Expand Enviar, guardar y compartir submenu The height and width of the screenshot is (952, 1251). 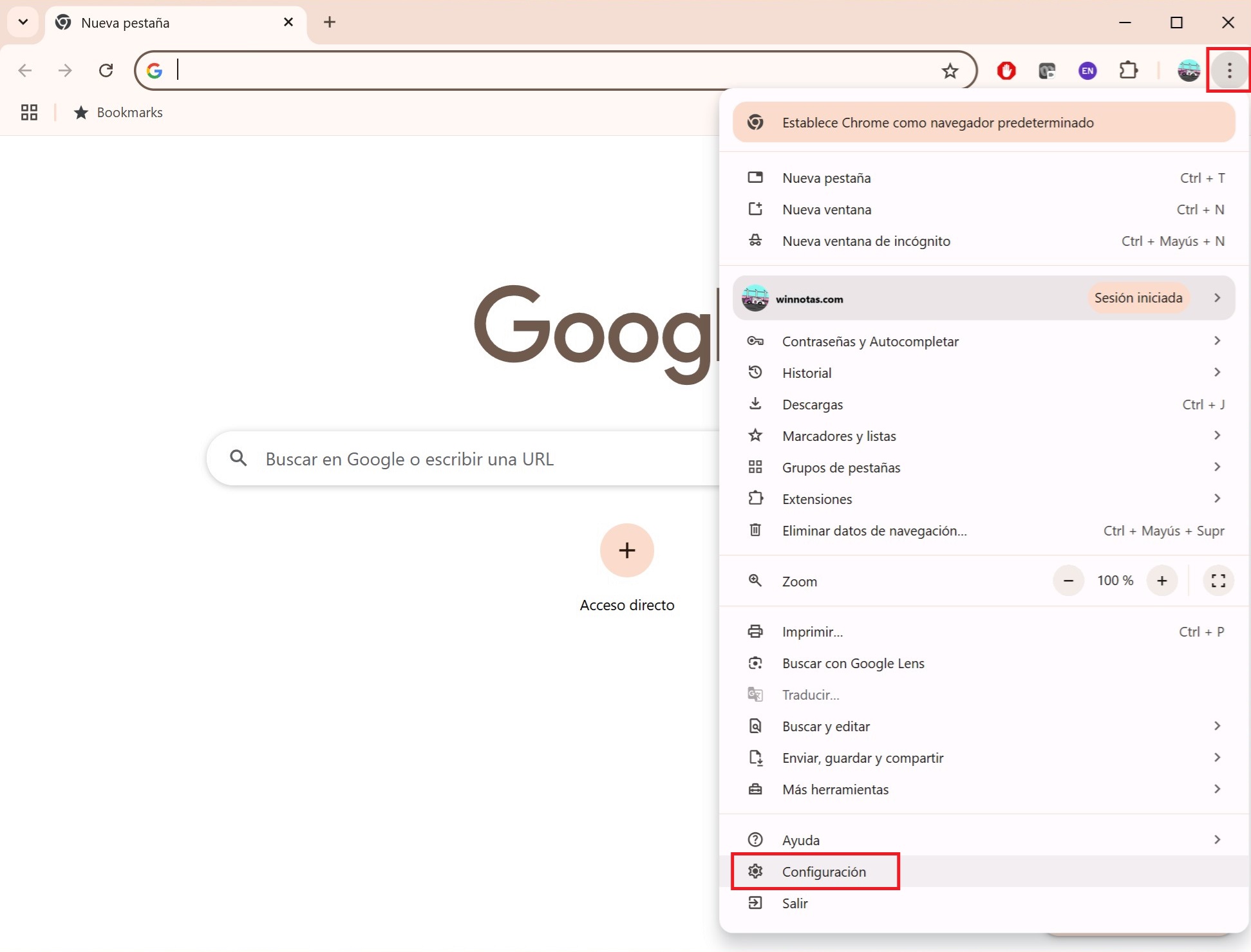[984, 758]
